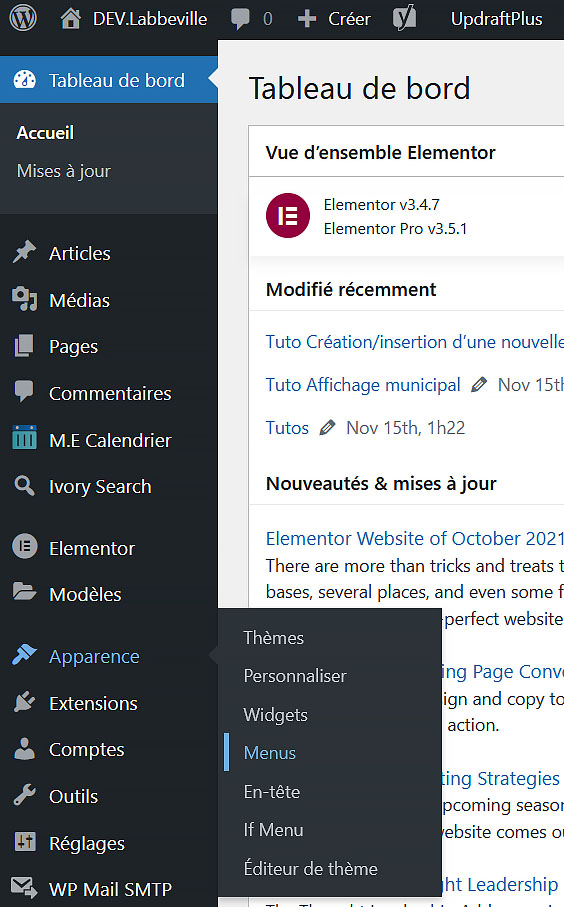Edit Tutos via its pencil icon
The height and width of the screenshot is (907, 564).
coord(327,427)
